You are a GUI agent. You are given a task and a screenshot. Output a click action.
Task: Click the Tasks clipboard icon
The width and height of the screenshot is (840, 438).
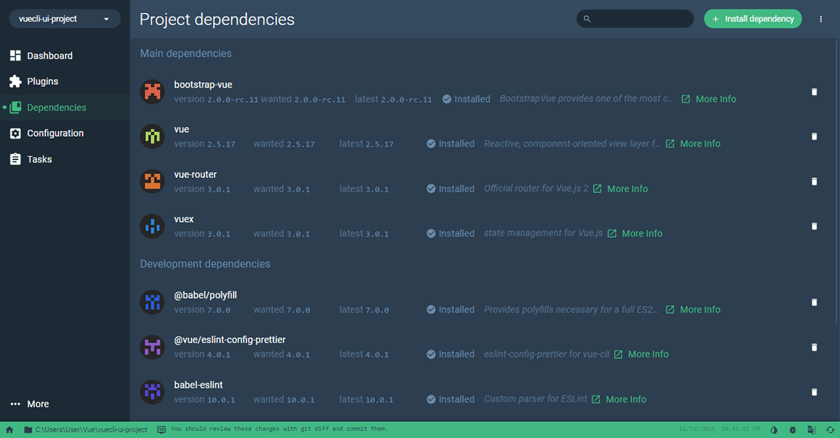pyautogui.click(x=16, y=159)
